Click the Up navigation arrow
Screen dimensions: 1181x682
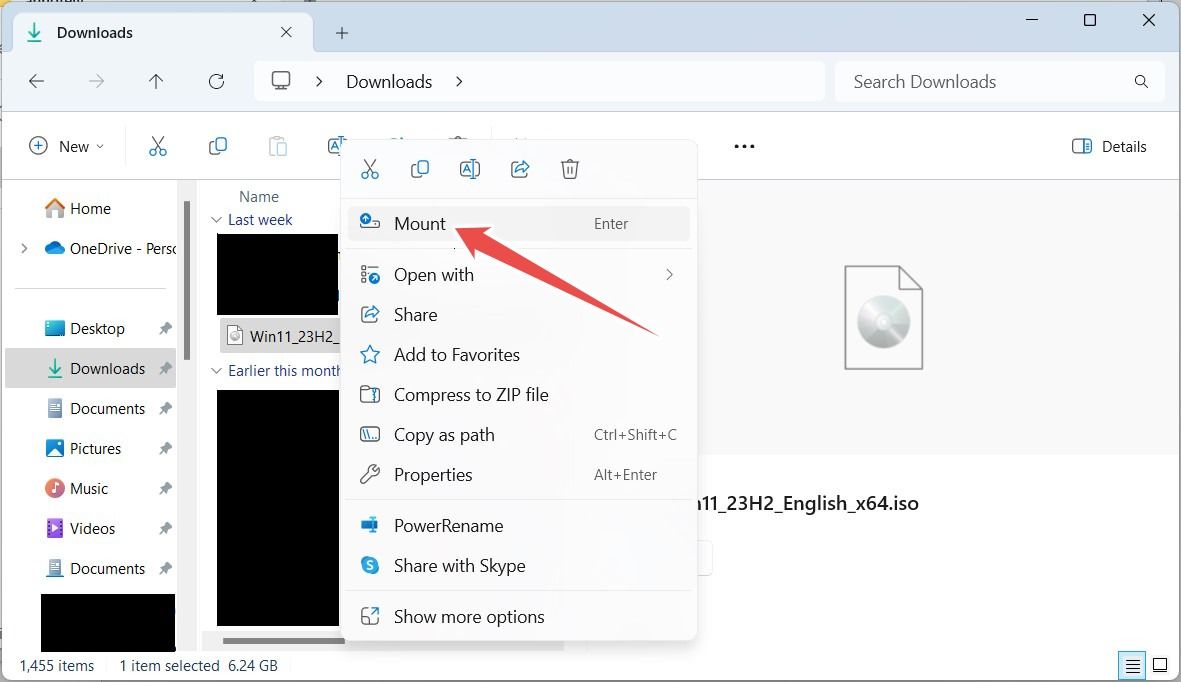pyautogui.click(x=156, y=81)
